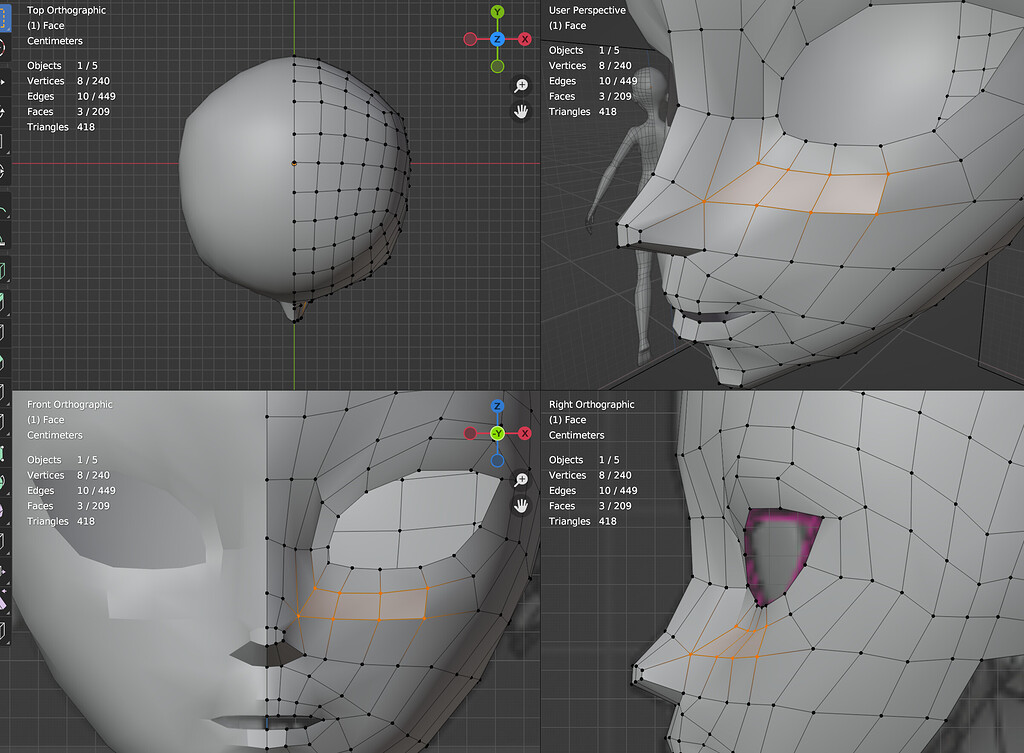
Task: Select the purple Smooth tool in toolbar
Action: click(x=3, y=511)
